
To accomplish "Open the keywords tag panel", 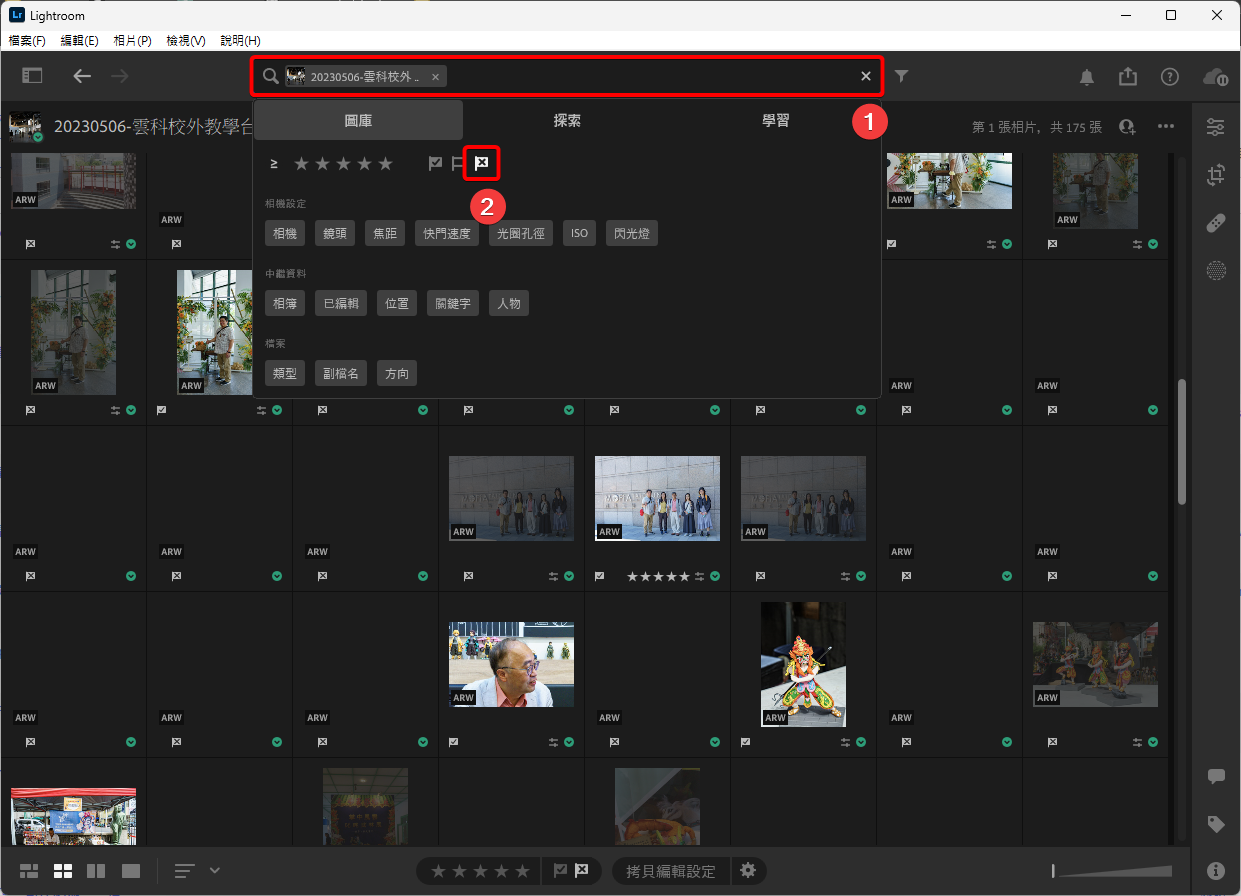I will (1216, 824).
